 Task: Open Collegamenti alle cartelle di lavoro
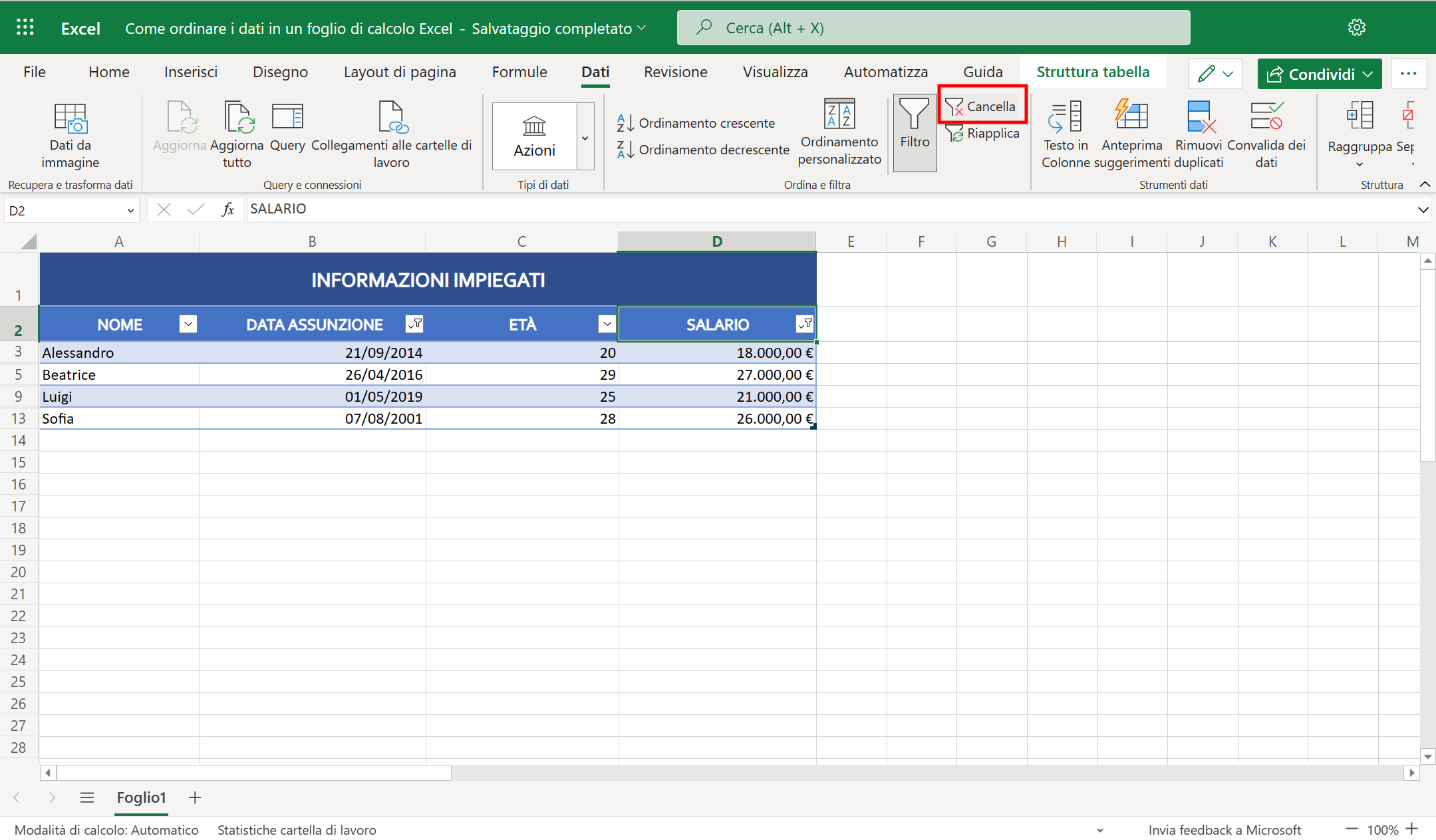(x=391, y=118)
